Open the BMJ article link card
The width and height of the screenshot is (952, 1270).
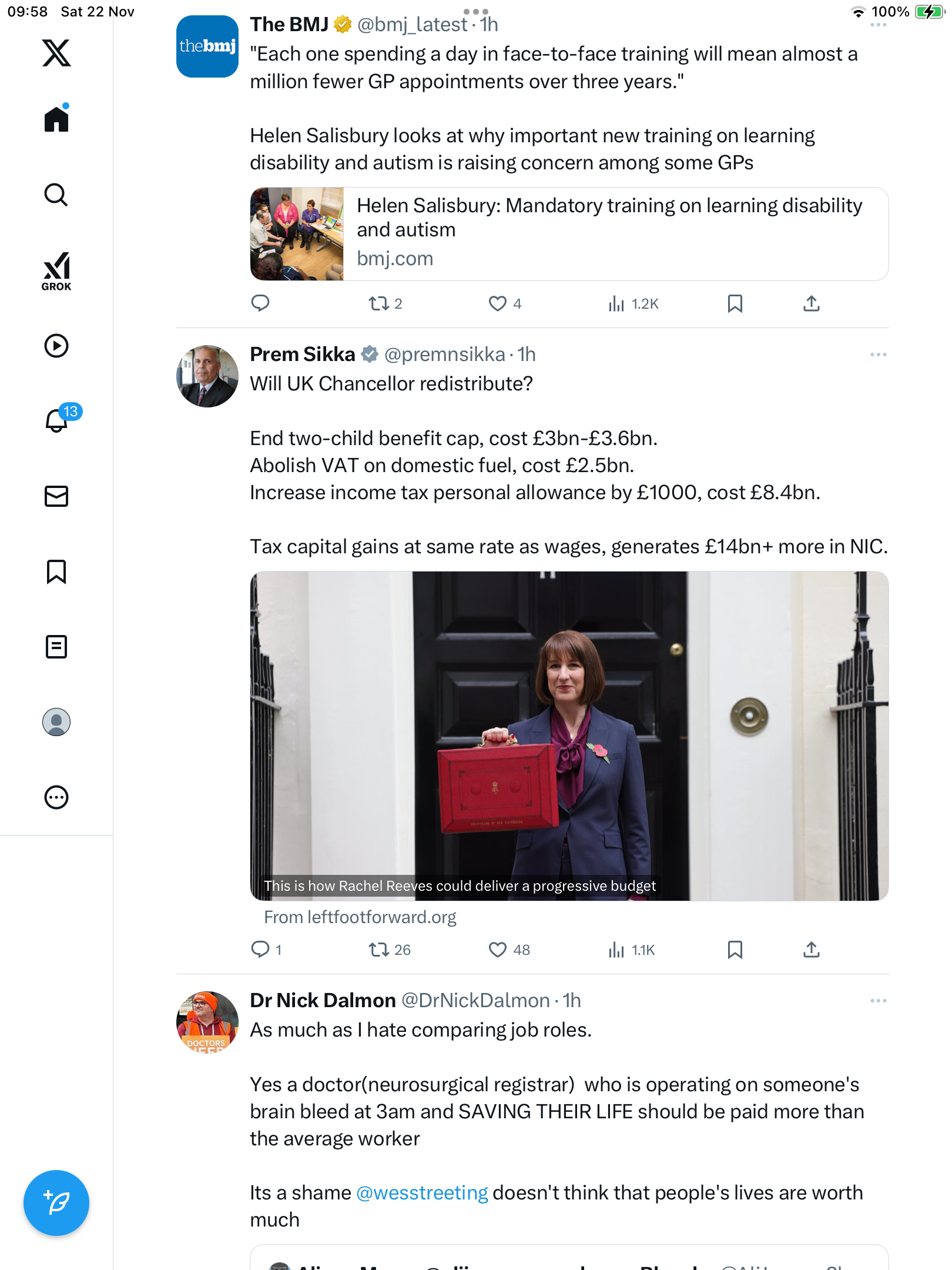click(x=569, y=234)
